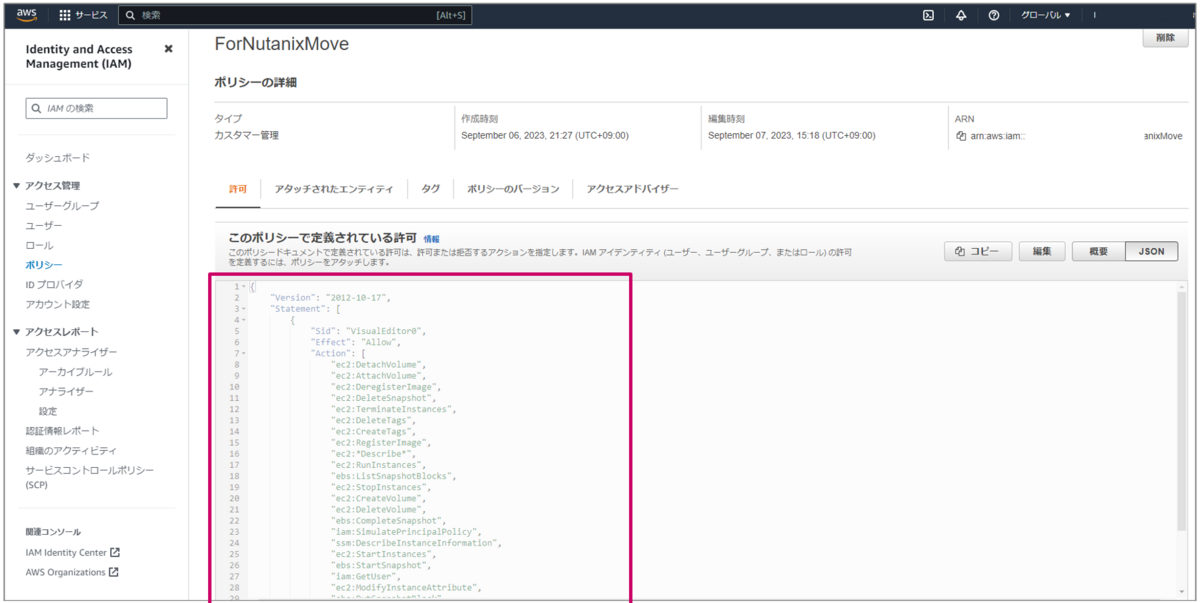Copy the policy ARN with the copy icon
The image size is (1200, 603).
coord(961,136)
